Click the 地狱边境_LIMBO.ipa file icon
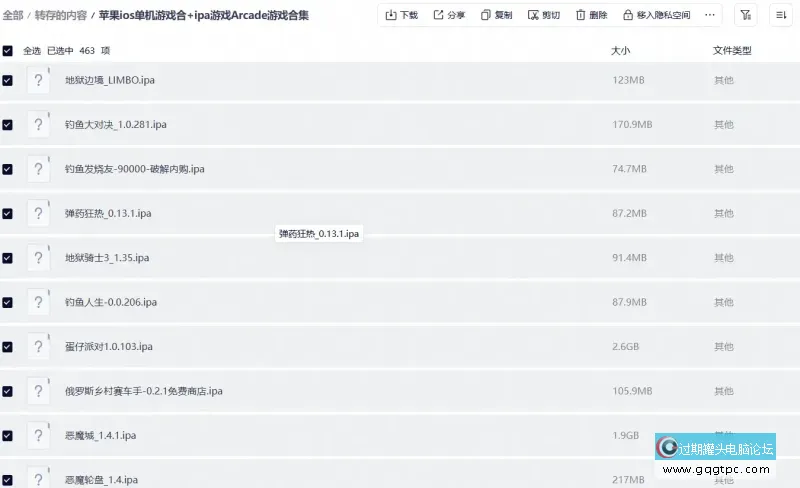 (38, 80)
